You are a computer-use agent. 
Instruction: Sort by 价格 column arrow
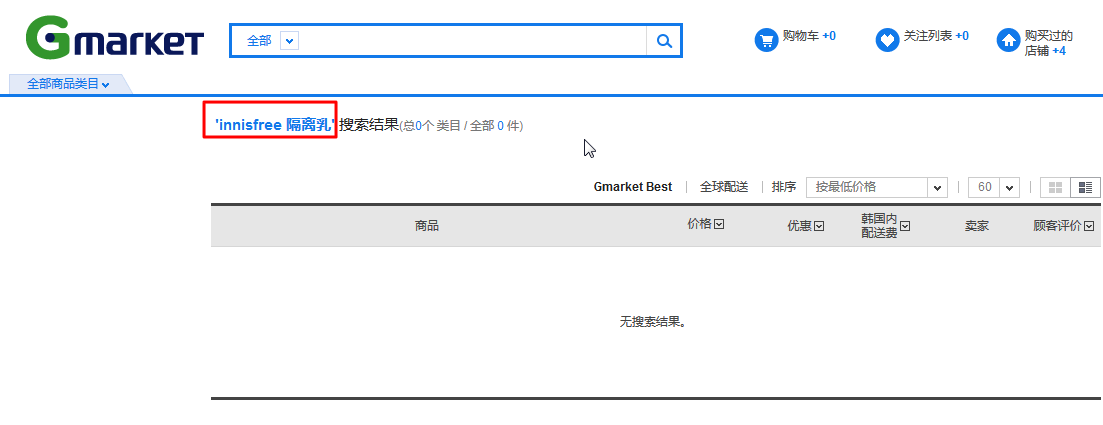[x=719, y=224]
